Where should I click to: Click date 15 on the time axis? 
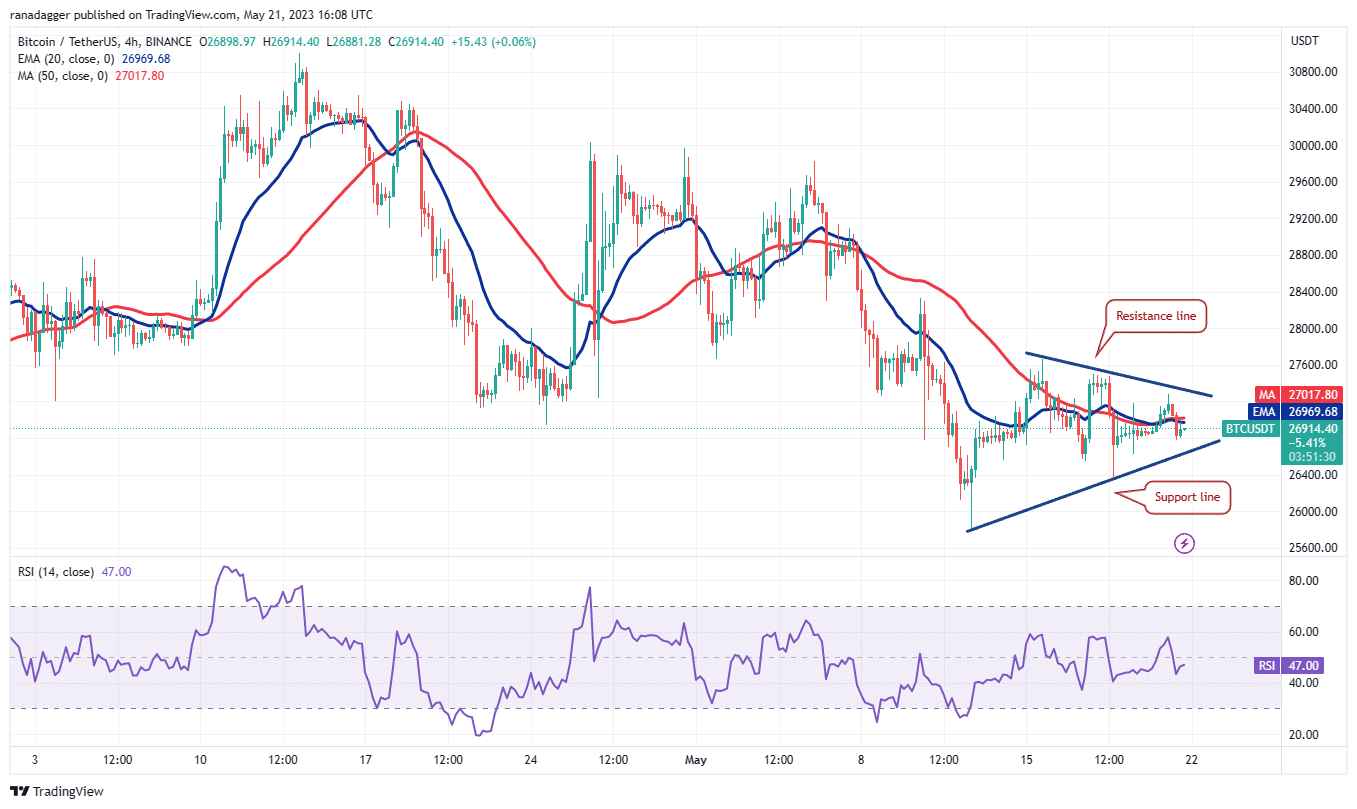pyautogui.click(x=1025, y=760)
